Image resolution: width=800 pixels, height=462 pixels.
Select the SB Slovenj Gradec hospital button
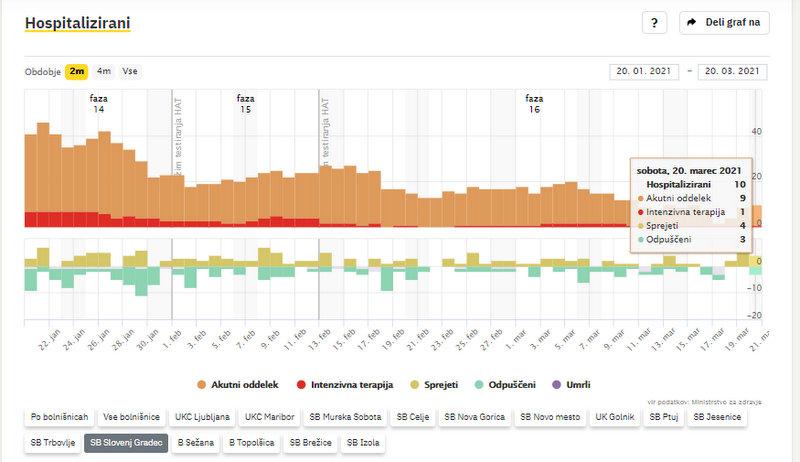click(x=126, y=442)
